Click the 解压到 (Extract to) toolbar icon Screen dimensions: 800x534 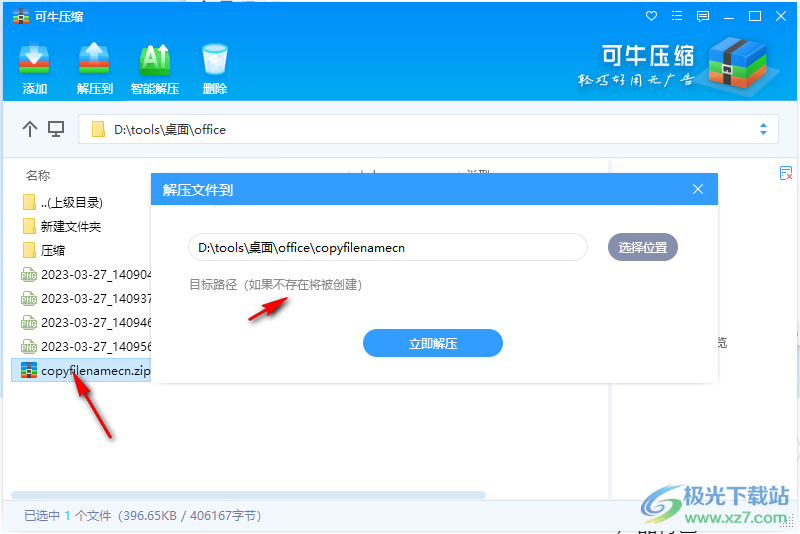(94, 69)
